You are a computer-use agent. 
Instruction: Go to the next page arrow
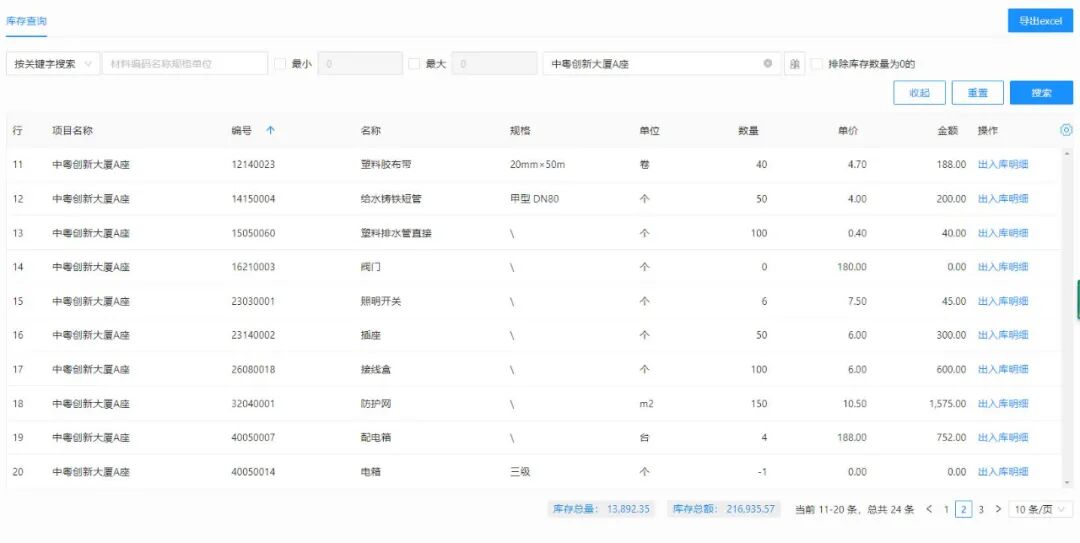pos(998,510)
